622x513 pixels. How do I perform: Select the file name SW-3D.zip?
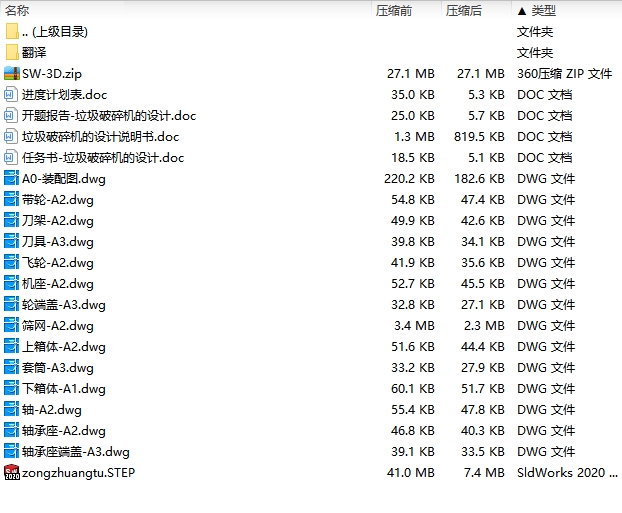coord(52,74)
